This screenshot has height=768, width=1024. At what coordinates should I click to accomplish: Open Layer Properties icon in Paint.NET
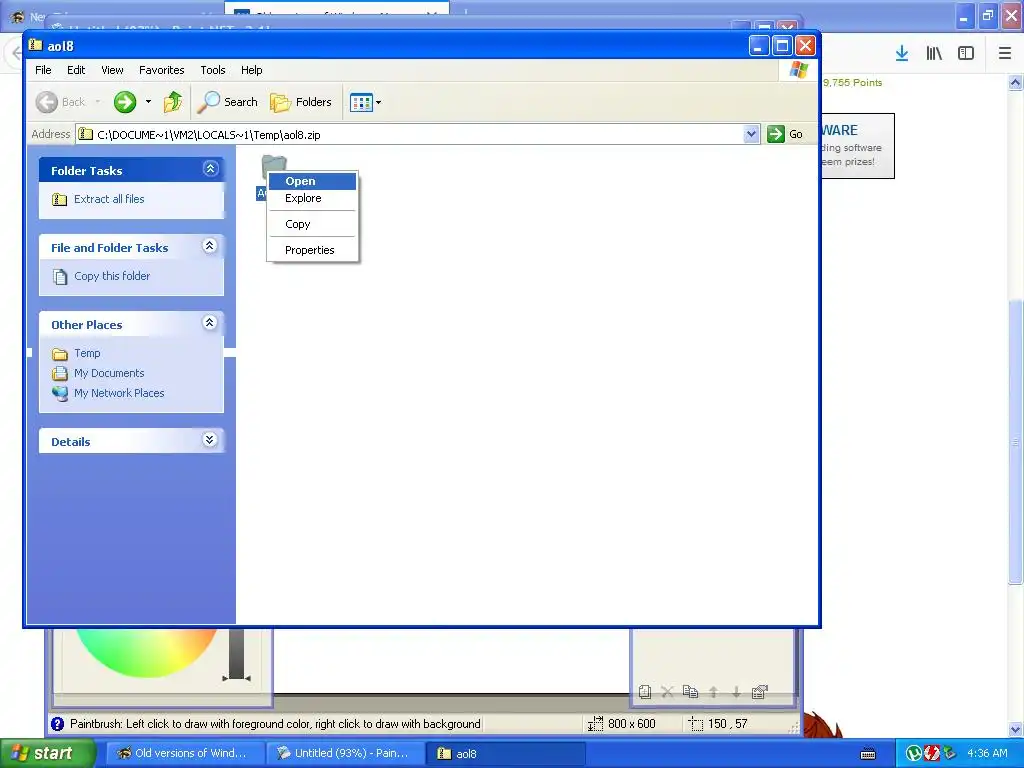[x=760, y=692]
